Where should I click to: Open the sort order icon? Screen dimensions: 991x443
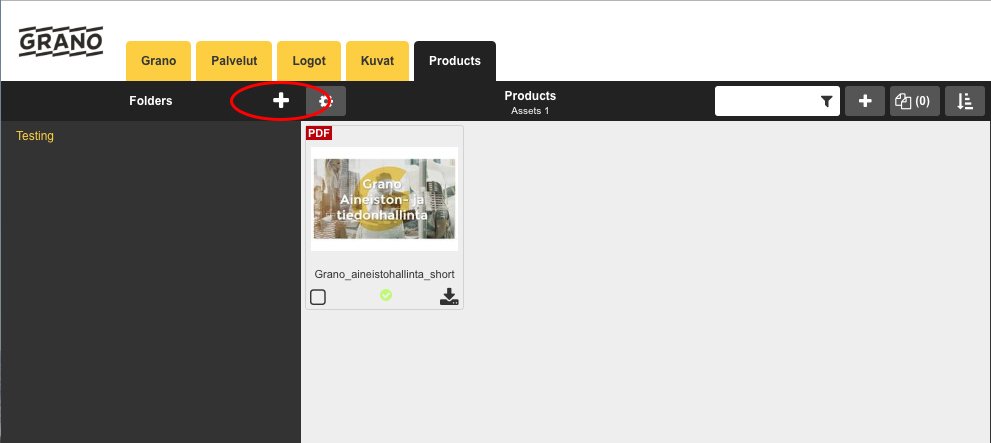[964, 101]
